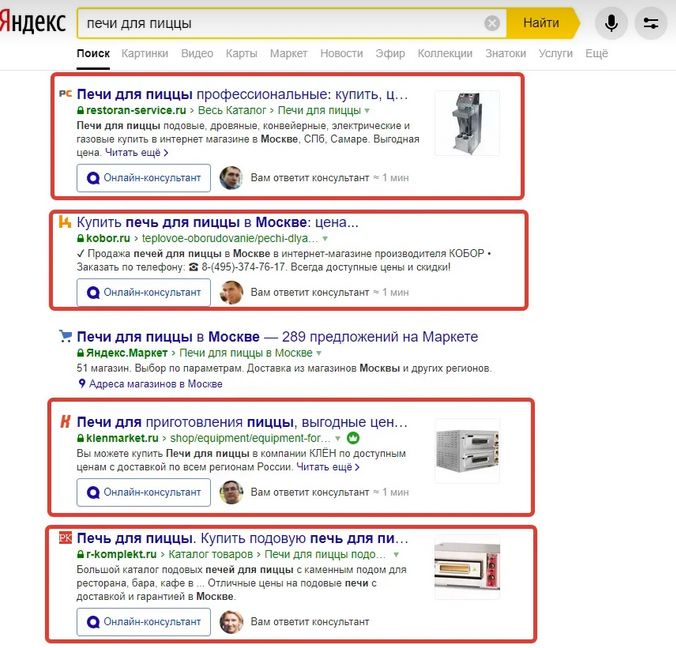Click kobor.ru domain link
The width and height of the screenshot is (676, 648).
coord(108,238)
